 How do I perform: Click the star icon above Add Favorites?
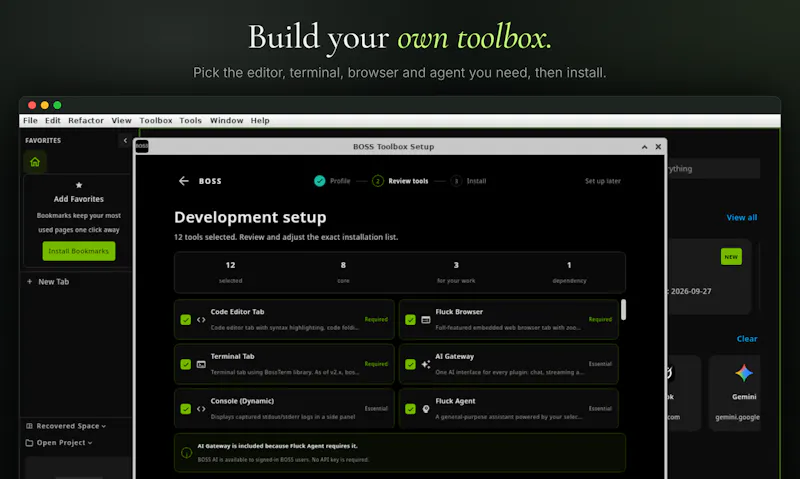pos(79,185)
